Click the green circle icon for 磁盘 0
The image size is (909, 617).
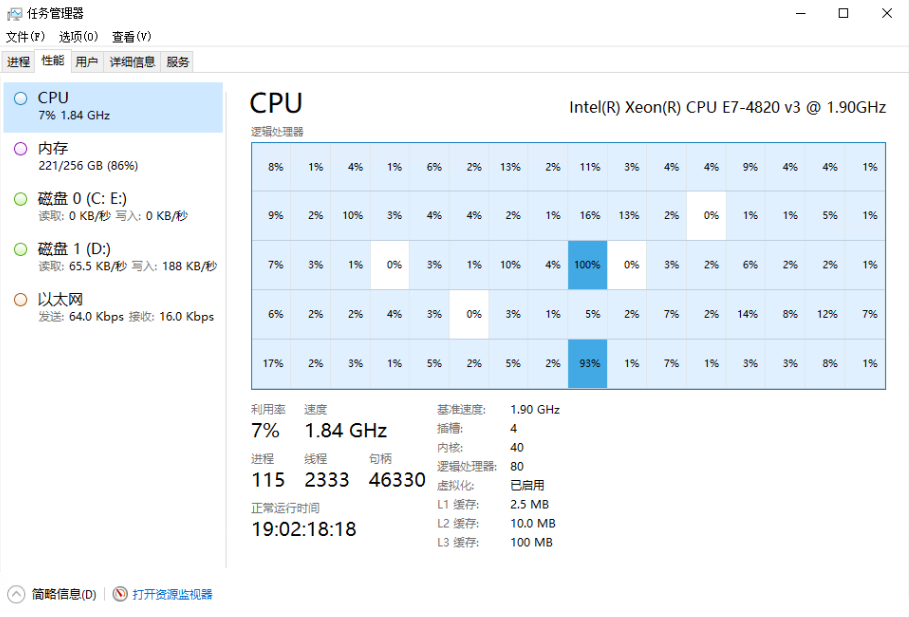point(21,199)
